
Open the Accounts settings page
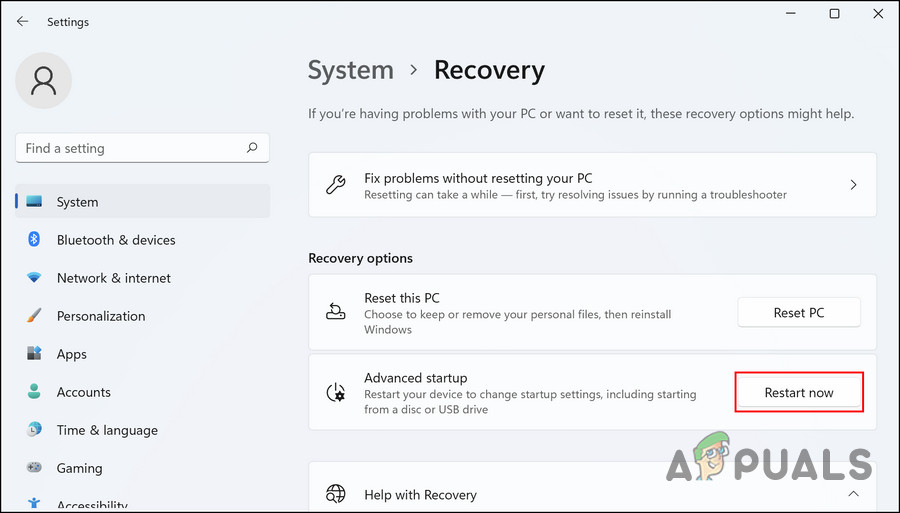[x=83, y=392]
